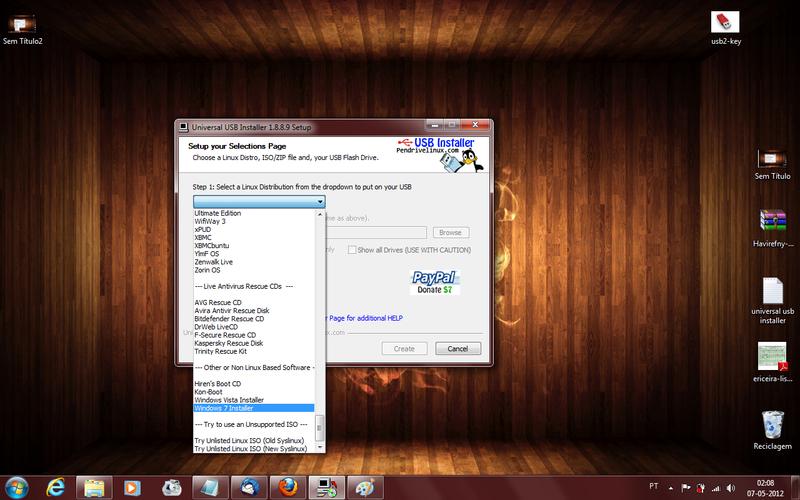
Task: Click the ISO file path field
Action: pos(376,232)
